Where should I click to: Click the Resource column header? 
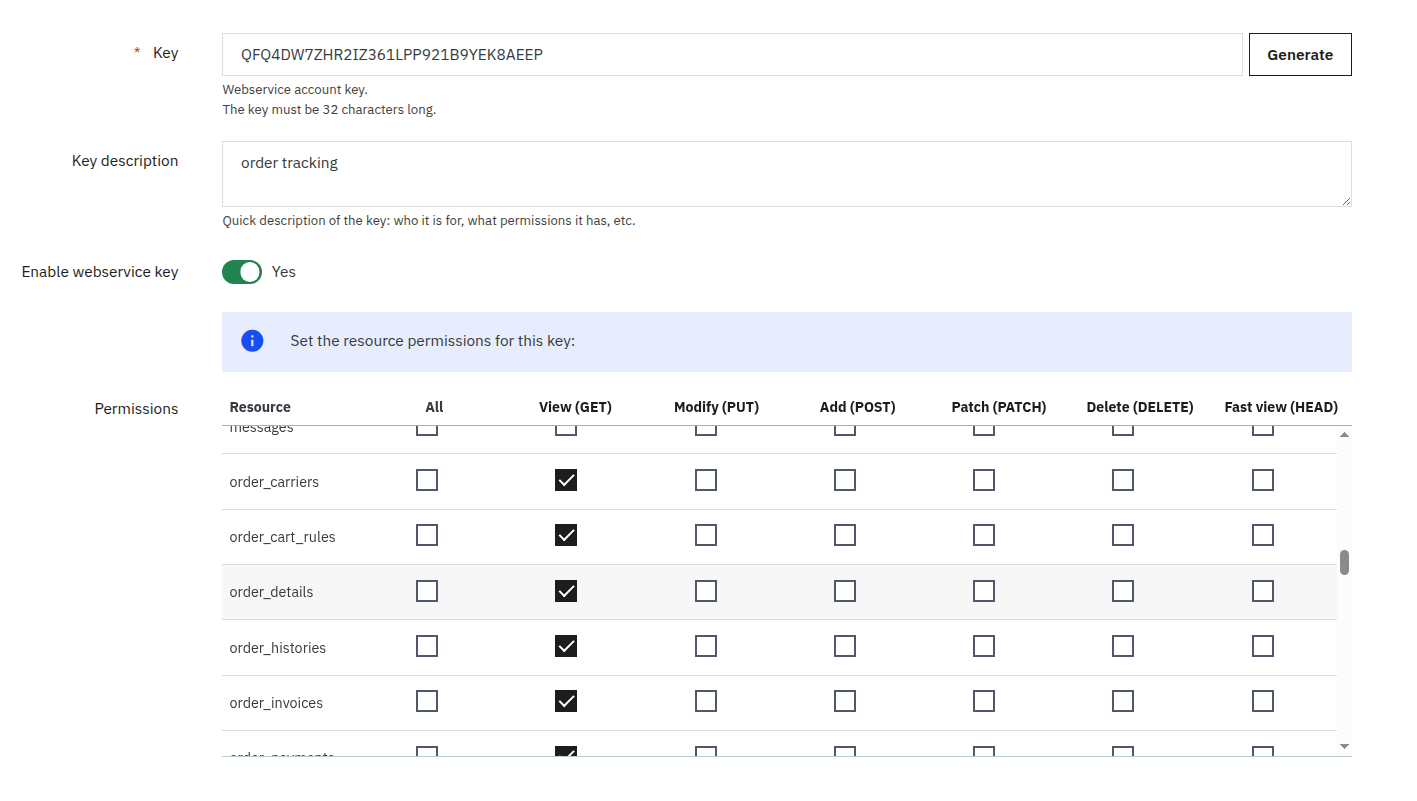260,407
